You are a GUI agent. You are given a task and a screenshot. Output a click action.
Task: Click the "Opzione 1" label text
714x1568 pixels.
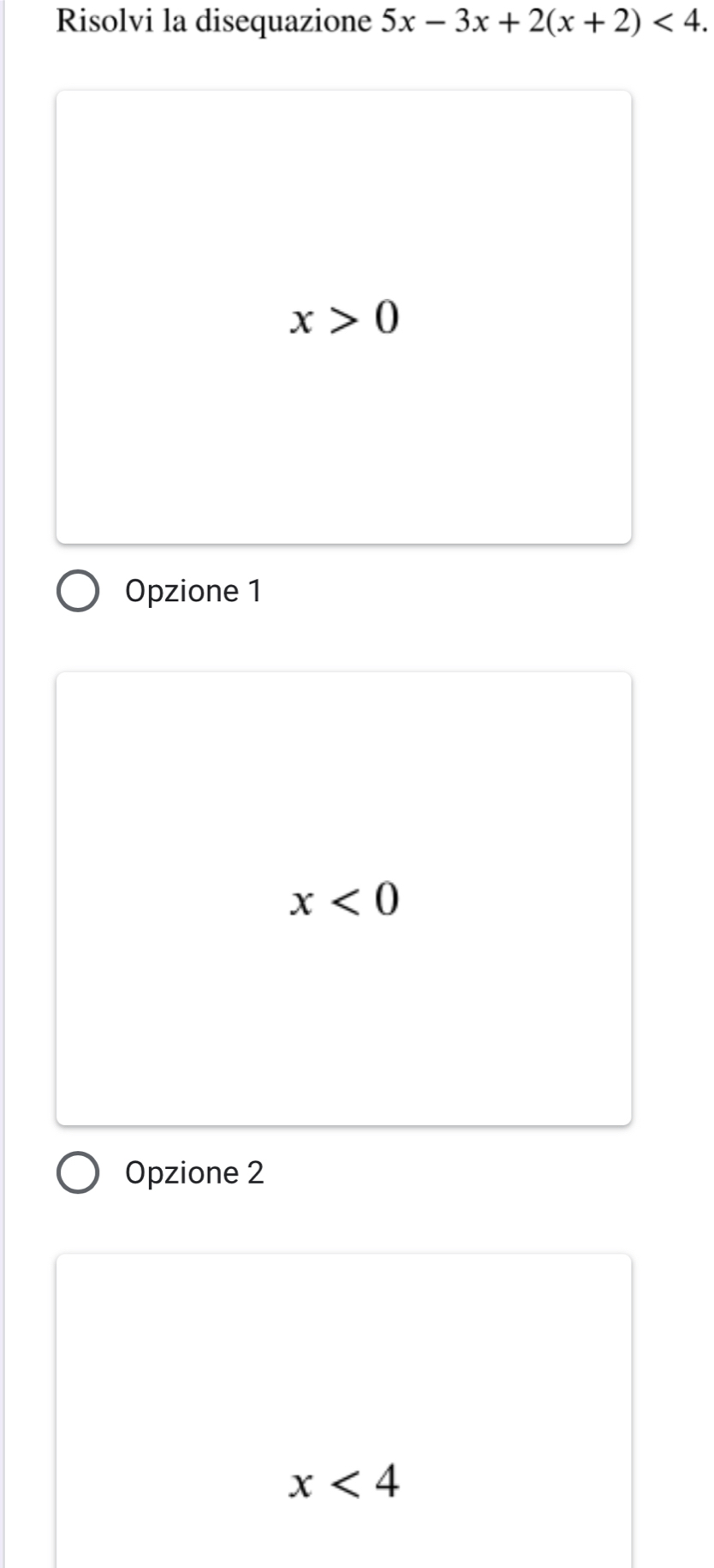pos(193,591)
